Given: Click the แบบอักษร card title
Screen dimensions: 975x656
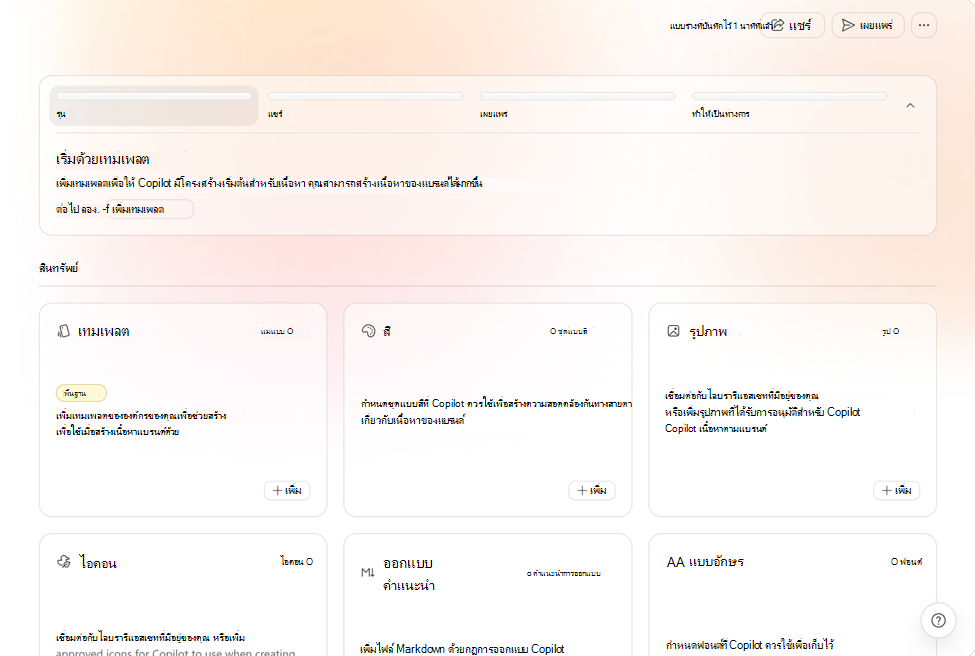Looking at the screenshot, I should pos(716,562).
